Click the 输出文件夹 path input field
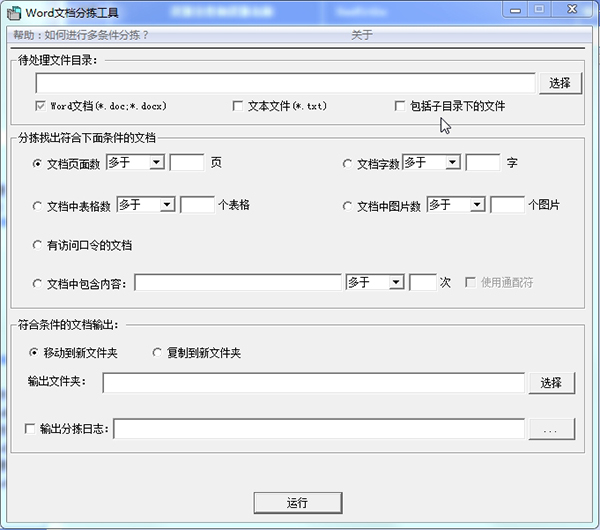 coord(313,383)
